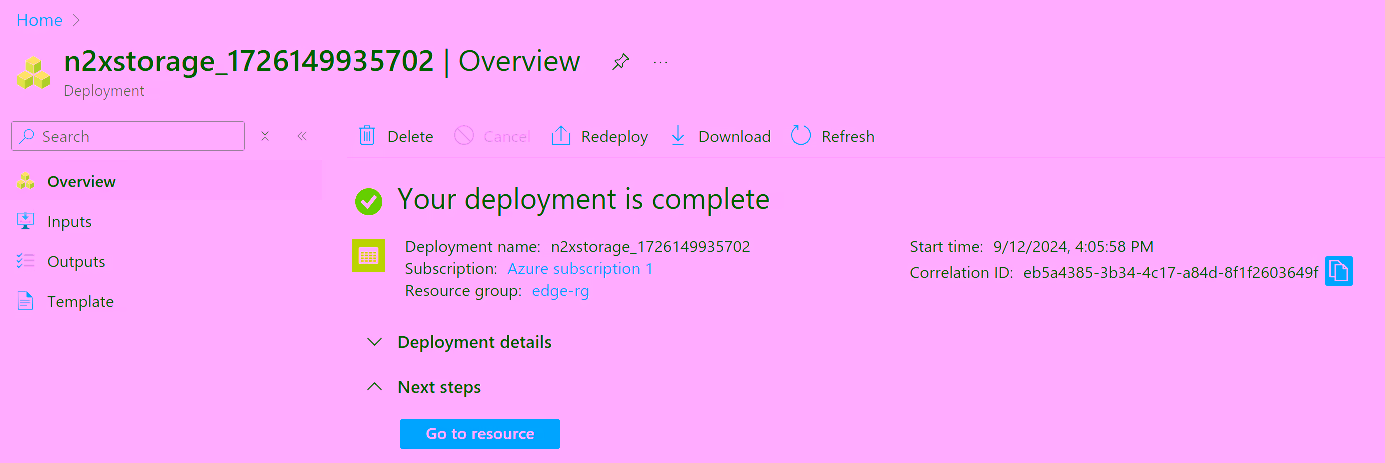Open the edge-rg resource group link
The height and width of the screenshot is (463, 1385).
coord(560,292)
